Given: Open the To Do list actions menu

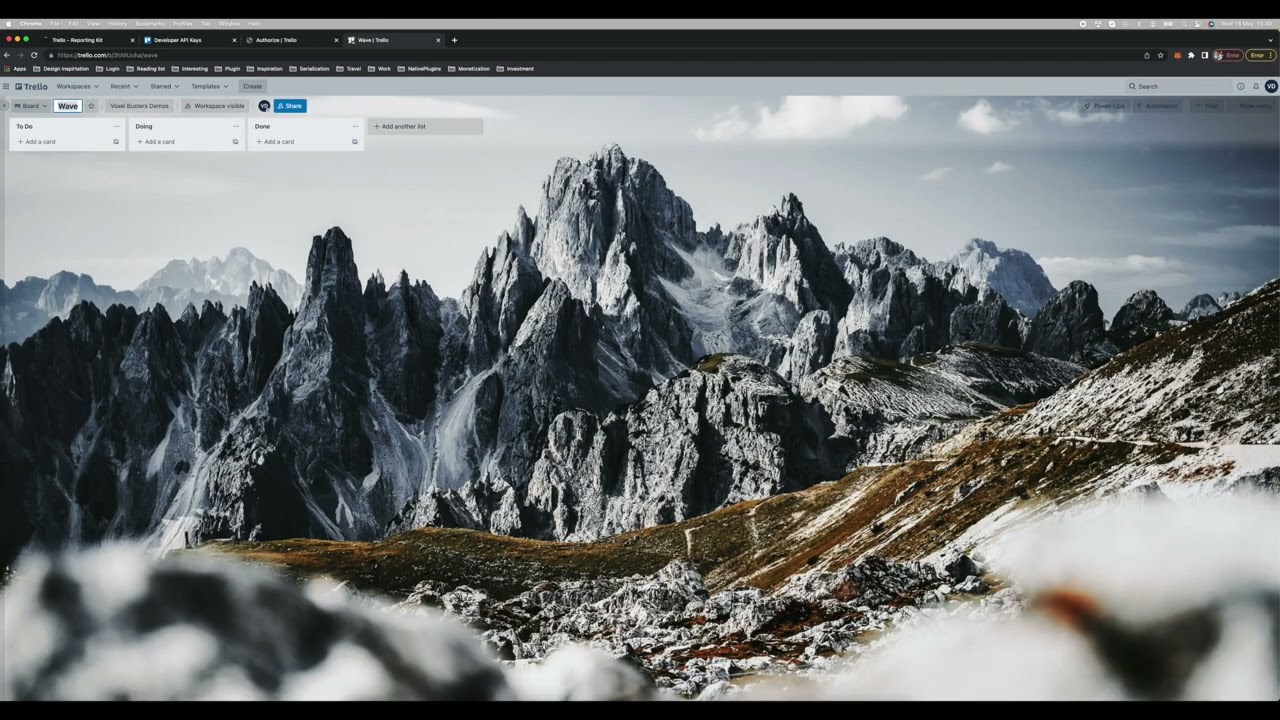Looking at the screenshot, I should point(116,126).
